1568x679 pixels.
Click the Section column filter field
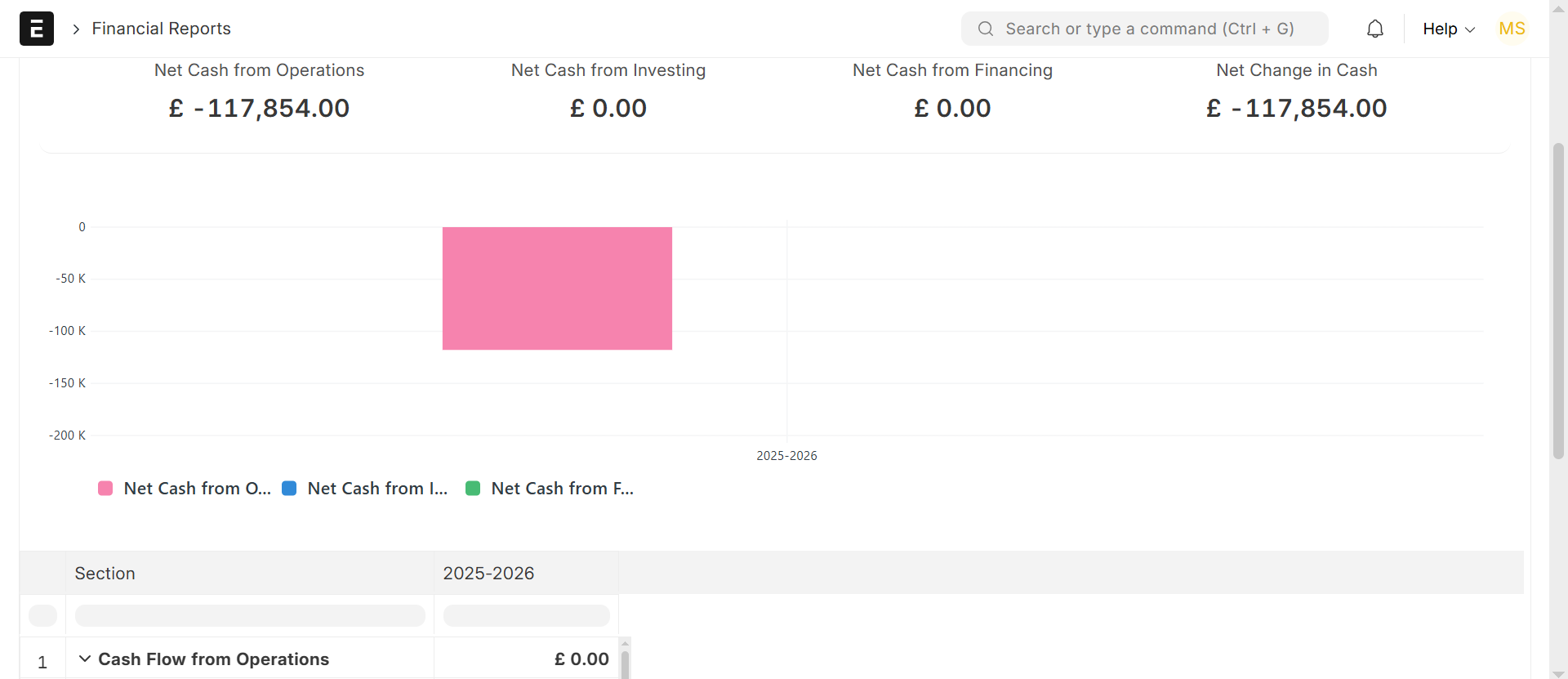click(x=249, y=616)
